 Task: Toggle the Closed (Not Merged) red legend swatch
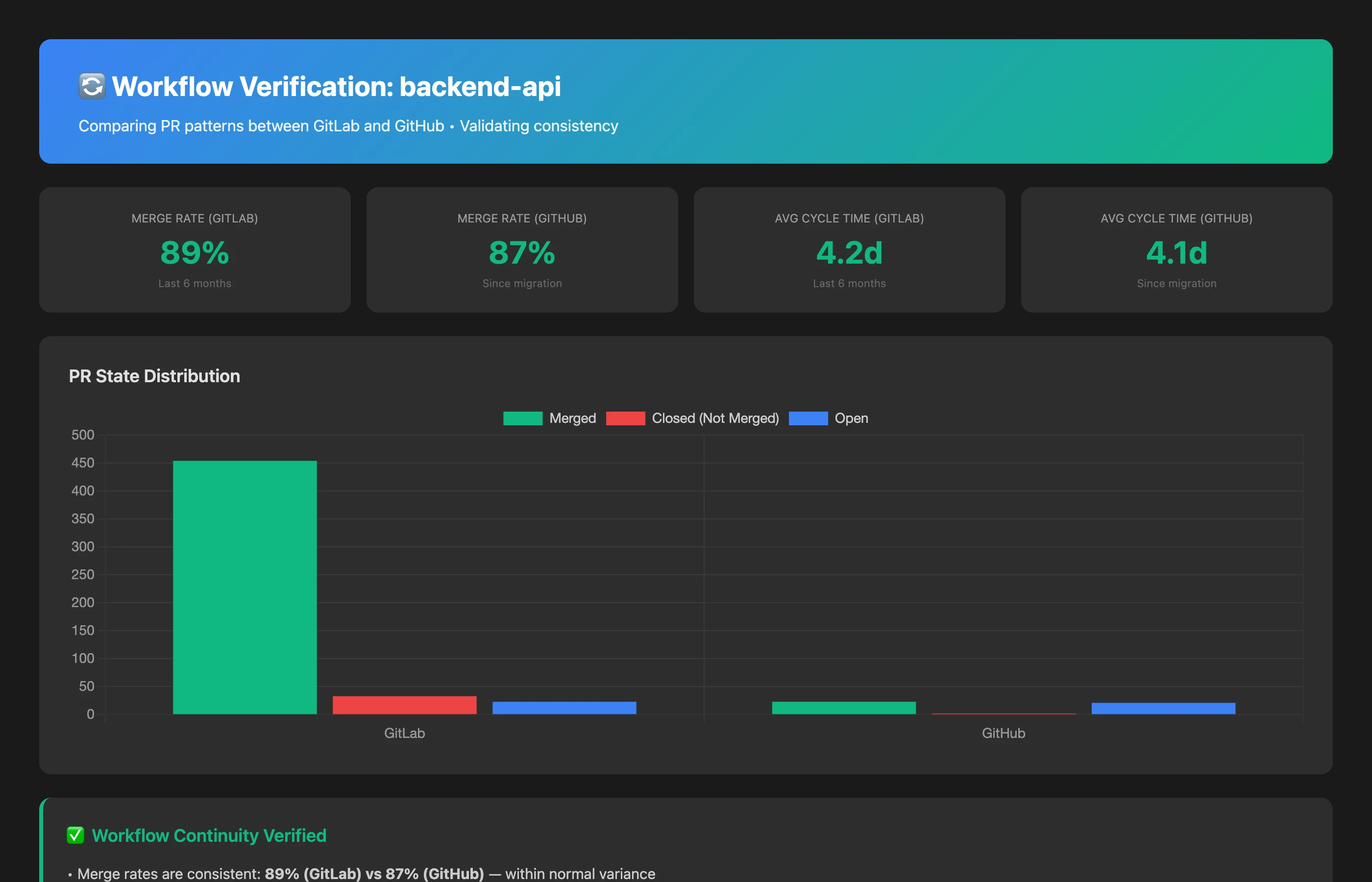click(625, 418)
